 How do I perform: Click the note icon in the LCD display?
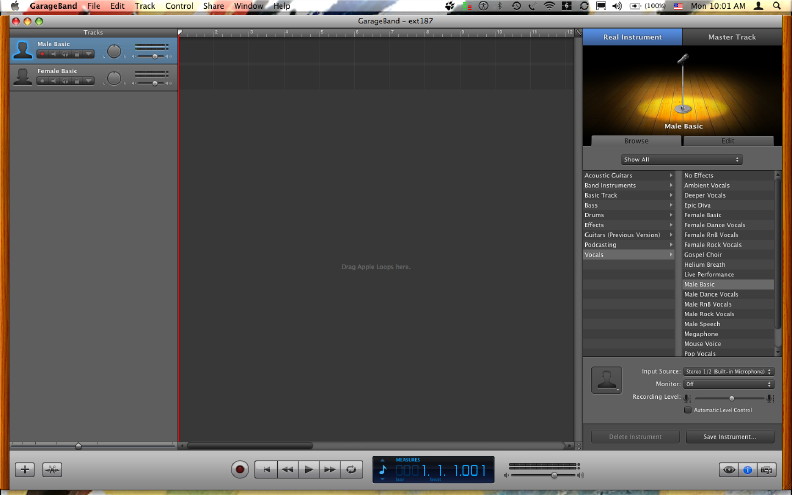(x=382, y=470)
